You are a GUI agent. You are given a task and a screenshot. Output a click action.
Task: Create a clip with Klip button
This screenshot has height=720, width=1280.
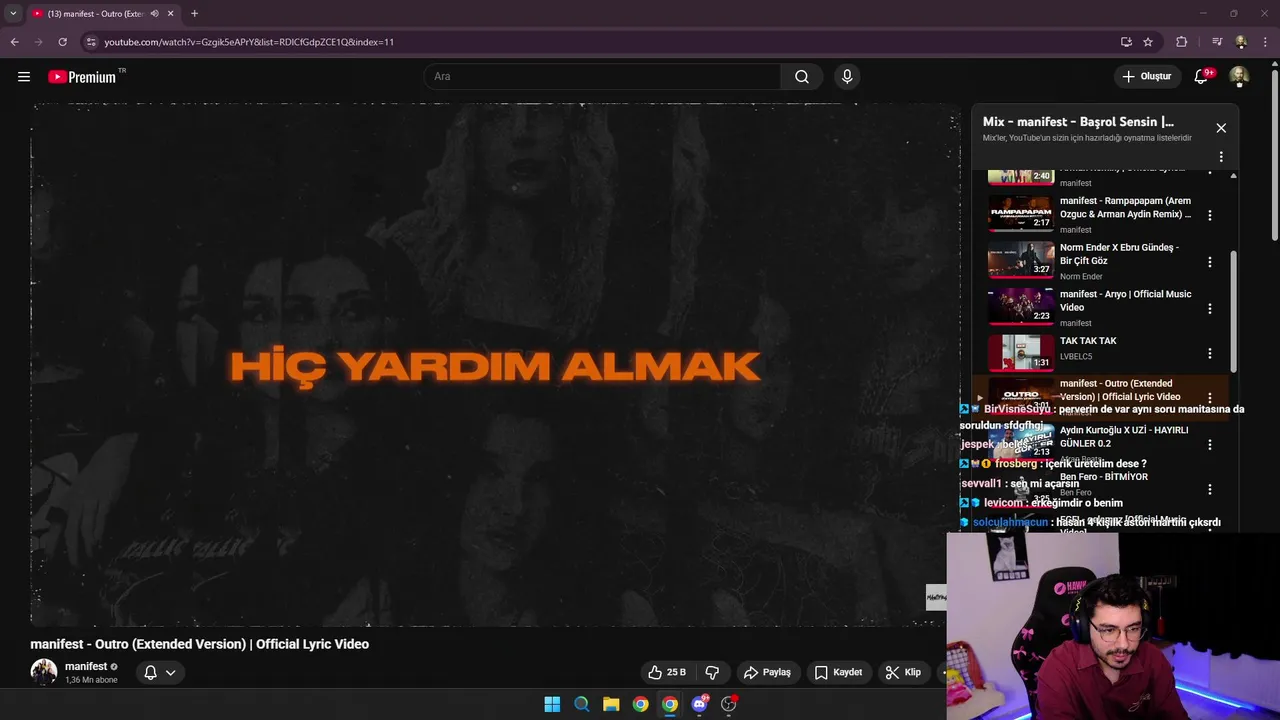click(x=903, y=672)
